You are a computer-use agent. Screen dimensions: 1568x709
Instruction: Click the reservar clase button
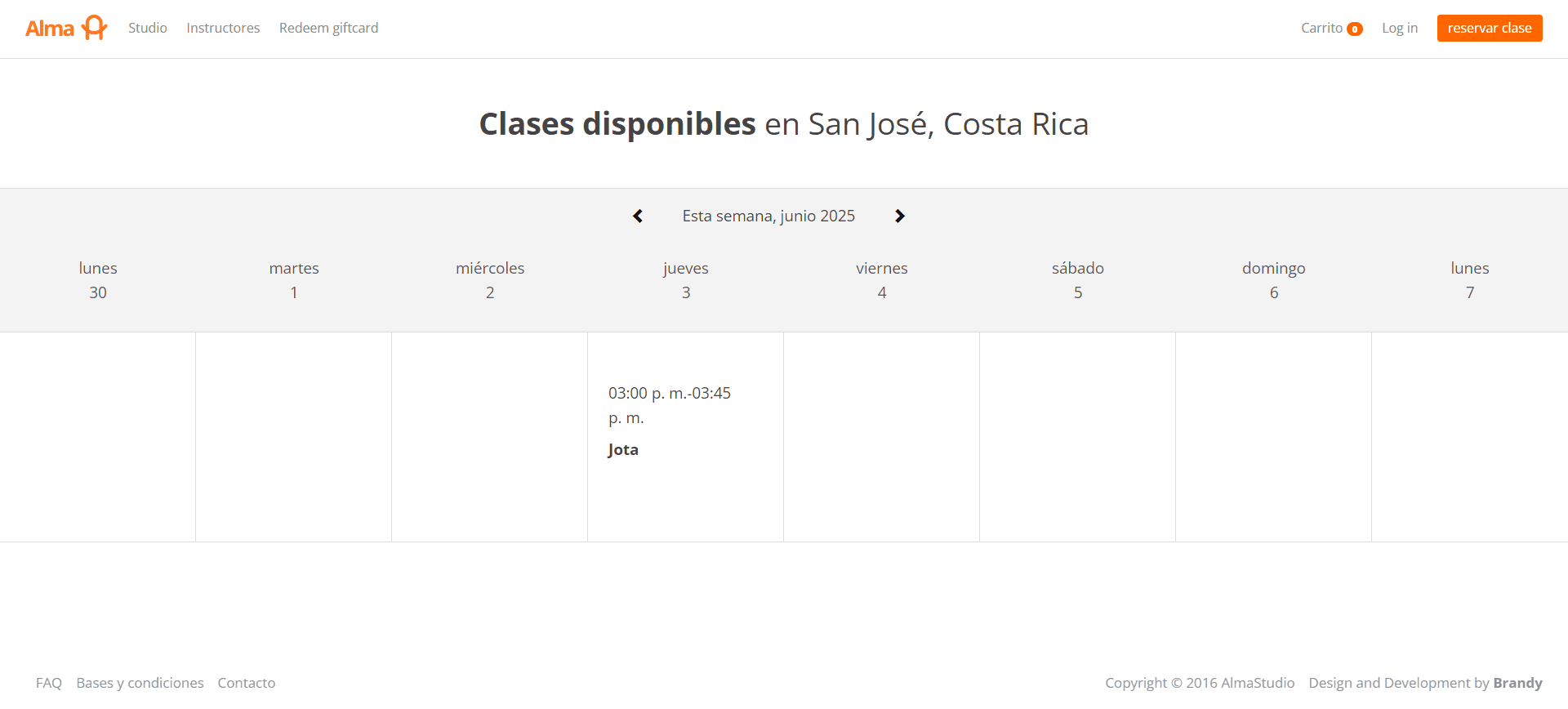click(x=1490, y=28)
